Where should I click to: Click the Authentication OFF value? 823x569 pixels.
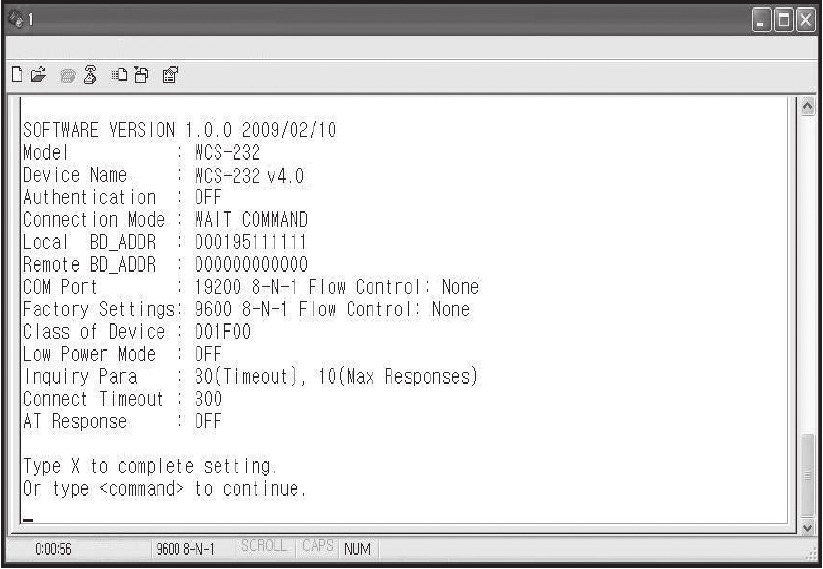click(x=208, y=198)
